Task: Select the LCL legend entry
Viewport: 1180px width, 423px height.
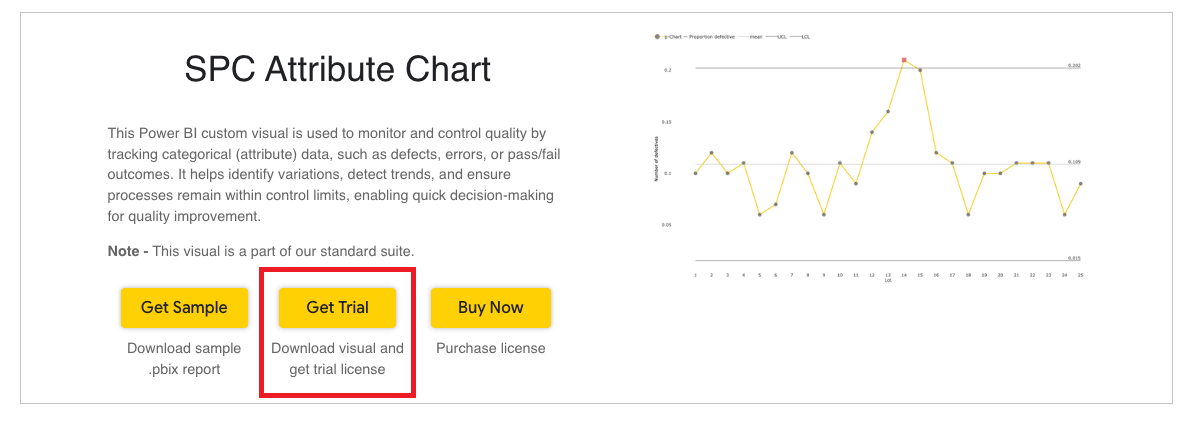Action: coord(804,36)
